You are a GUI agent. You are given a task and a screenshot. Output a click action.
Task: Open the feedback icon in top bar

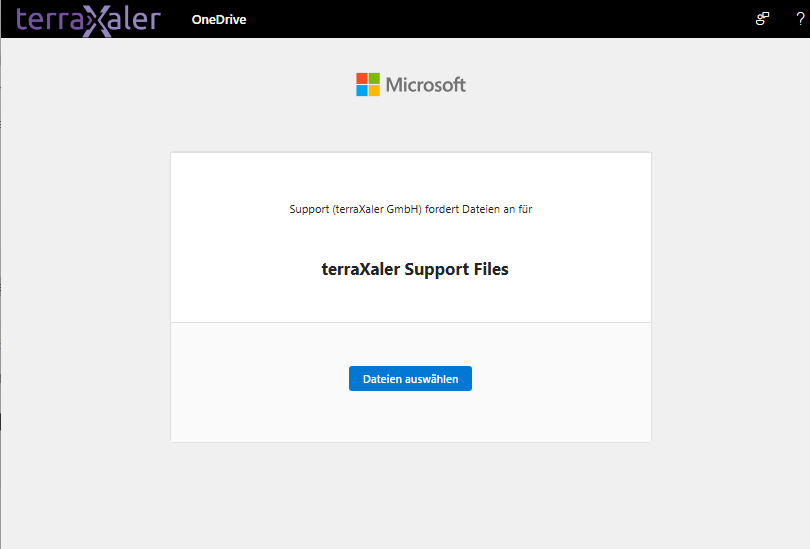[x=762, y=19]
